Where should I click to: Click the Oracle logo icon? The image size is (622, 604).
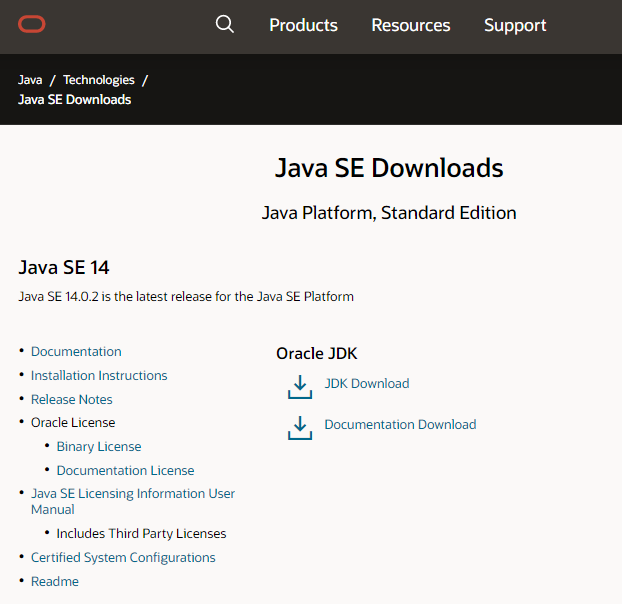32,24
